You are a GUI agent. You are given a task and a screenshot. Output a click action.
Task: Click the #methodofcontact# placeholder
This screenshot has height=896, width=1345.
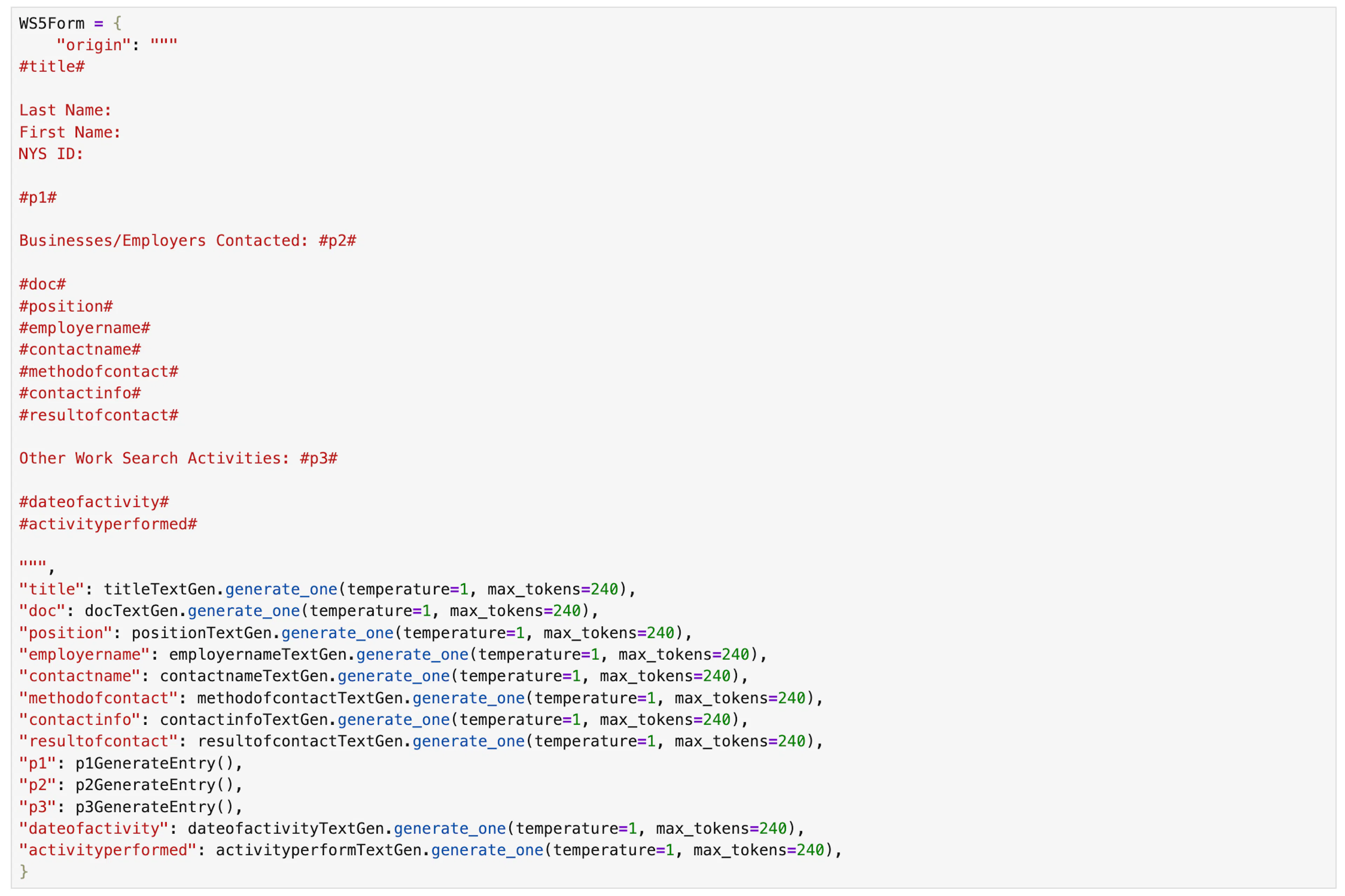click(98, 371)
